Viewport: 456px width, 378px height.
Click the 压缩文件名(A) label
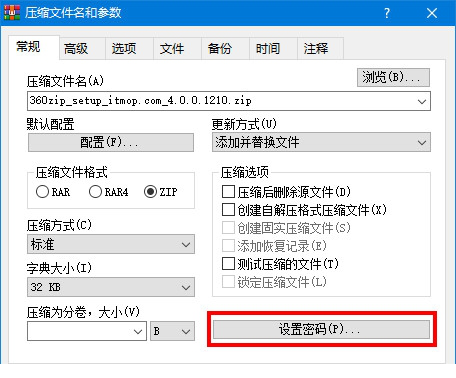pos(65,81)
